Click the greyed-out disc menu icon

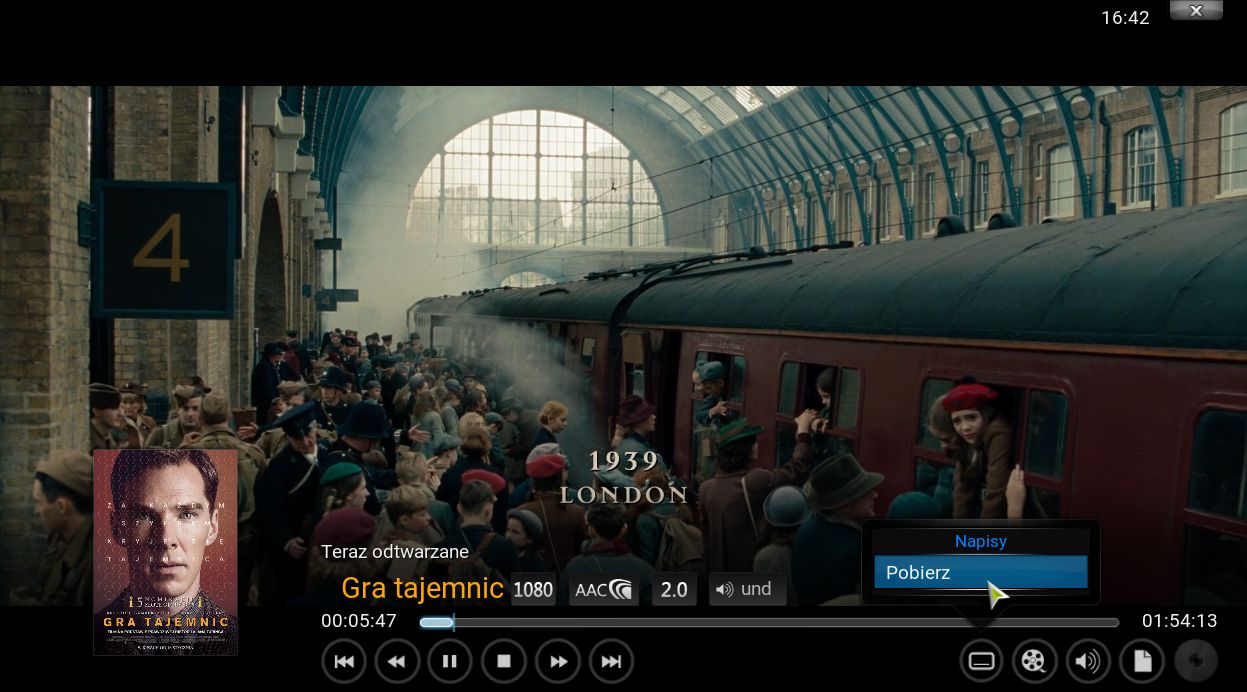[x=1195, y=661]
